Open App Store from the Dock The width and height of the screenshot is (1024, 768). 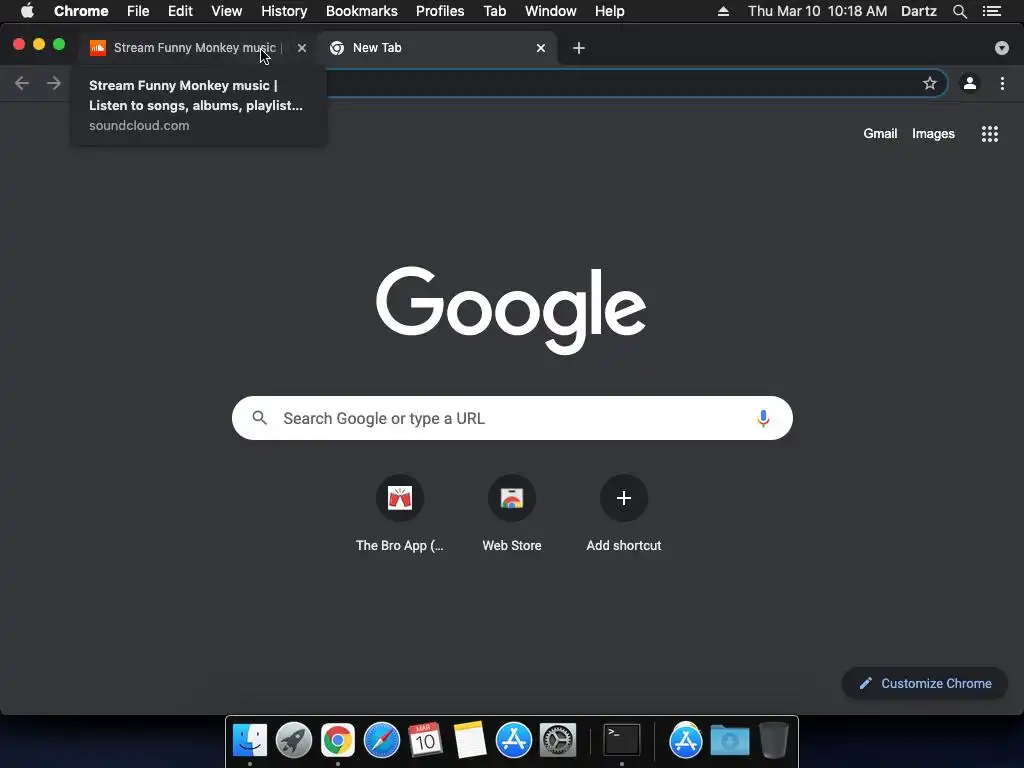[x=513, y=740]
